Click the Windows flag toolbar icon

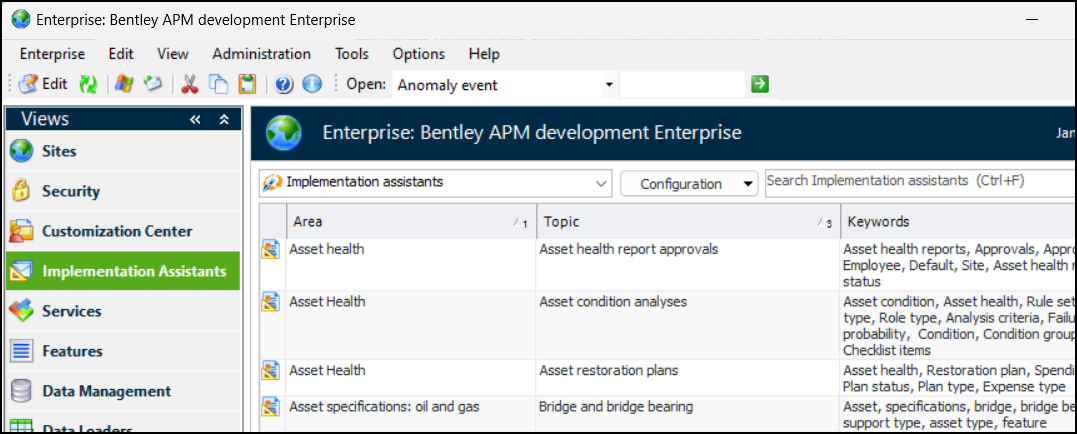(x=125, y=85)
